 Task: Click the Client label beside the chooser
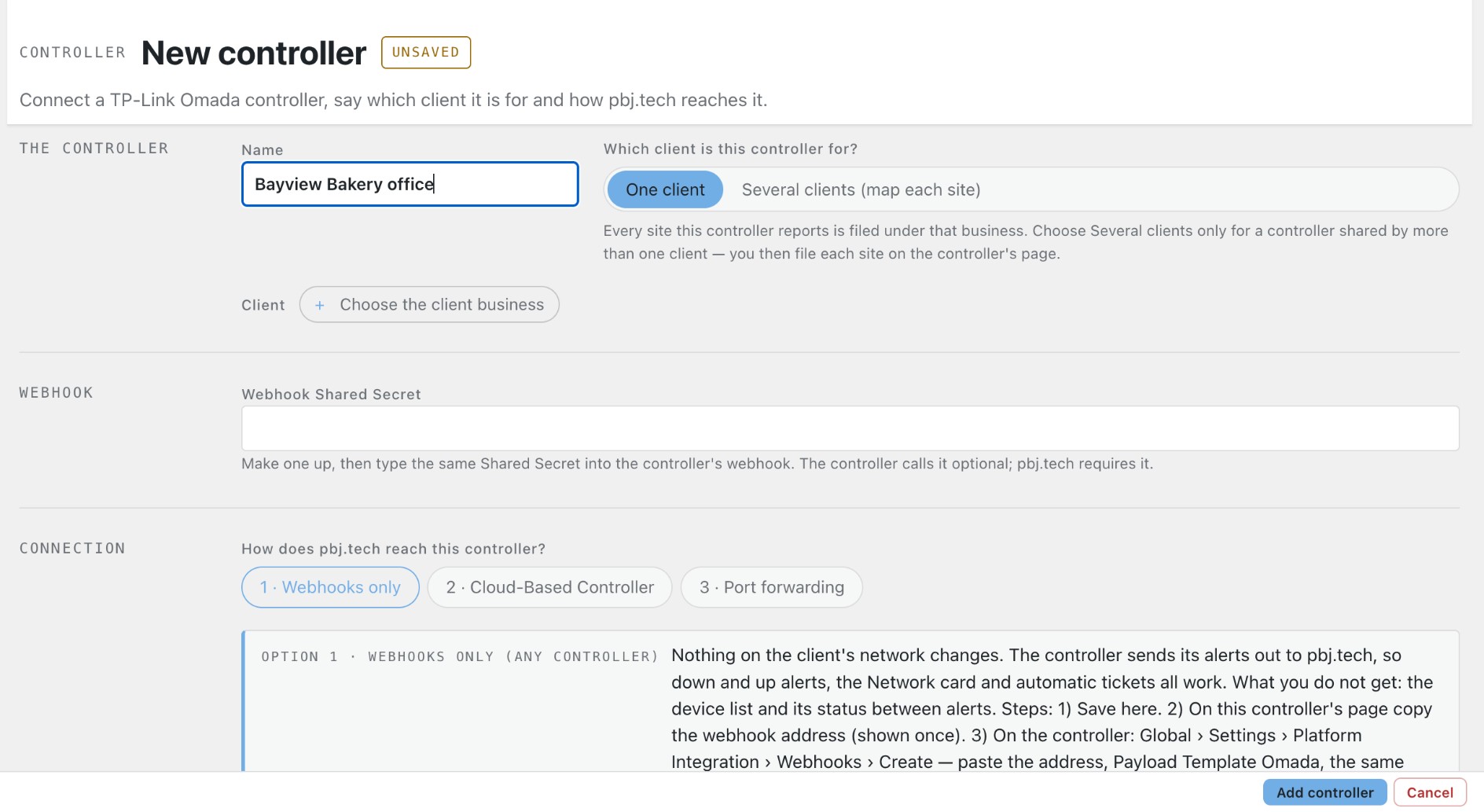point(263,305)
